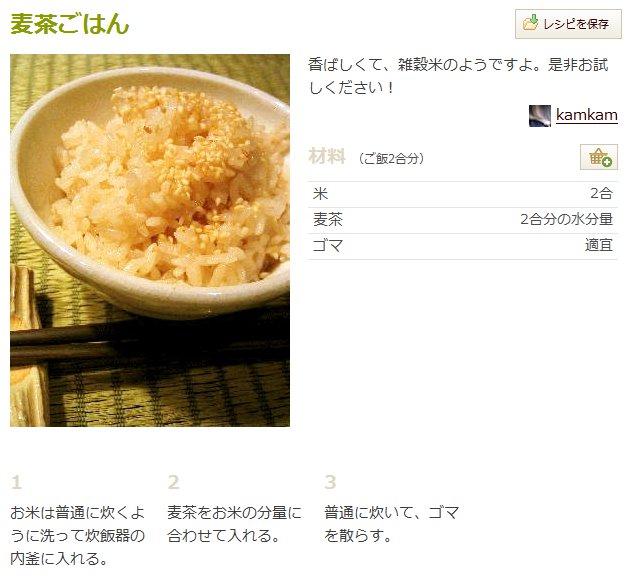Click step number 2

click(174, 482)
